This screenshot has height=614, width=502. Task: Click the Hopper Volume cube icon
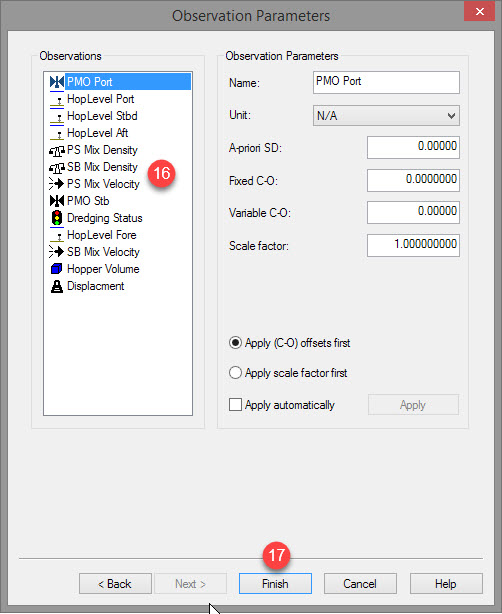coord(57,269)
